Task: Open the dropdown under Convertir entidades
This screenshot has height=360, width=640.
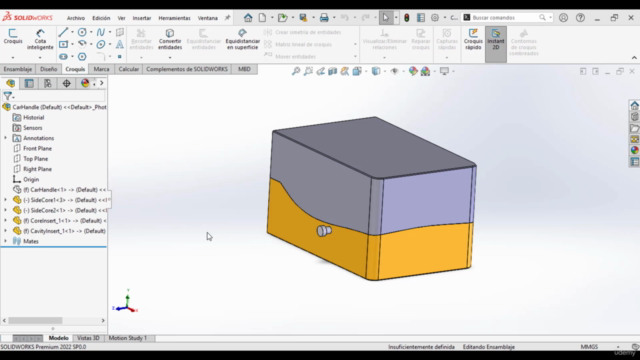Action: tap(170, 58)
